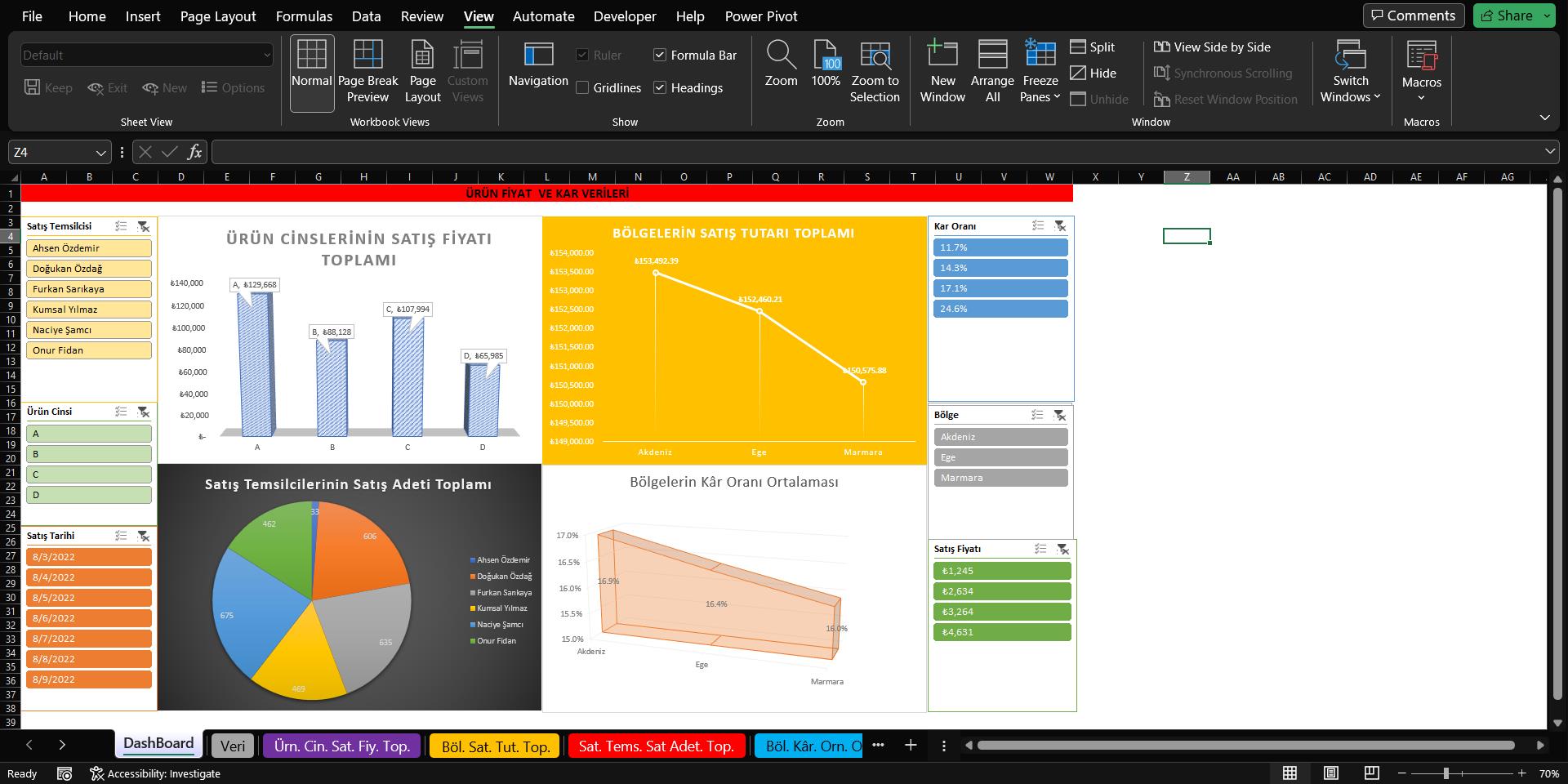Uncheck the Headings checkbox

click(x=660, y=88)
